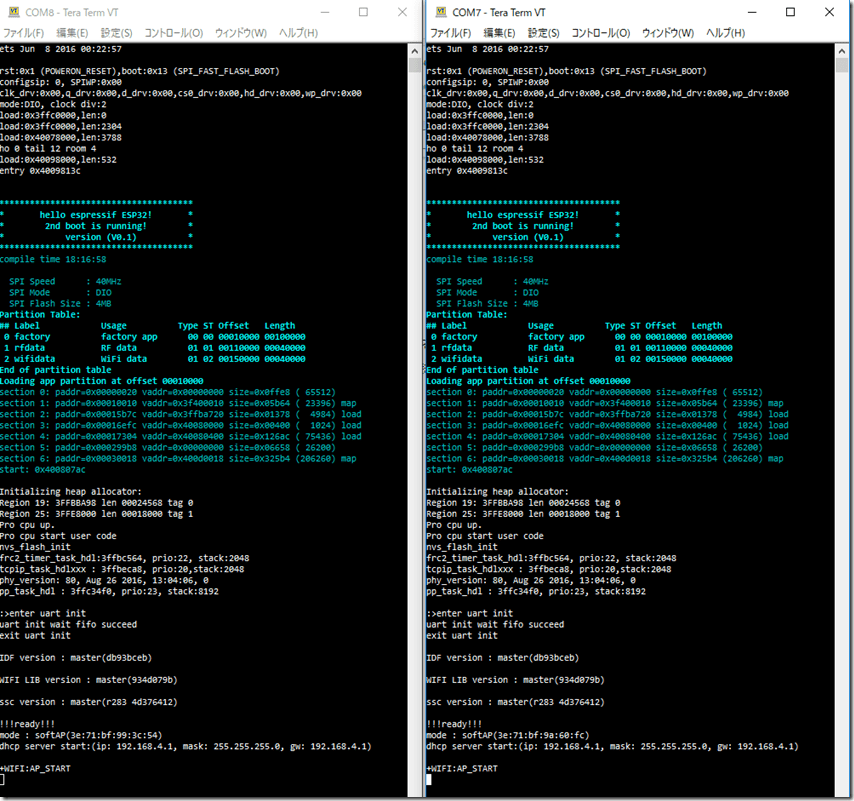Click 'IDF version : master(db93bceb)' in COM8

tap(76, 658)
